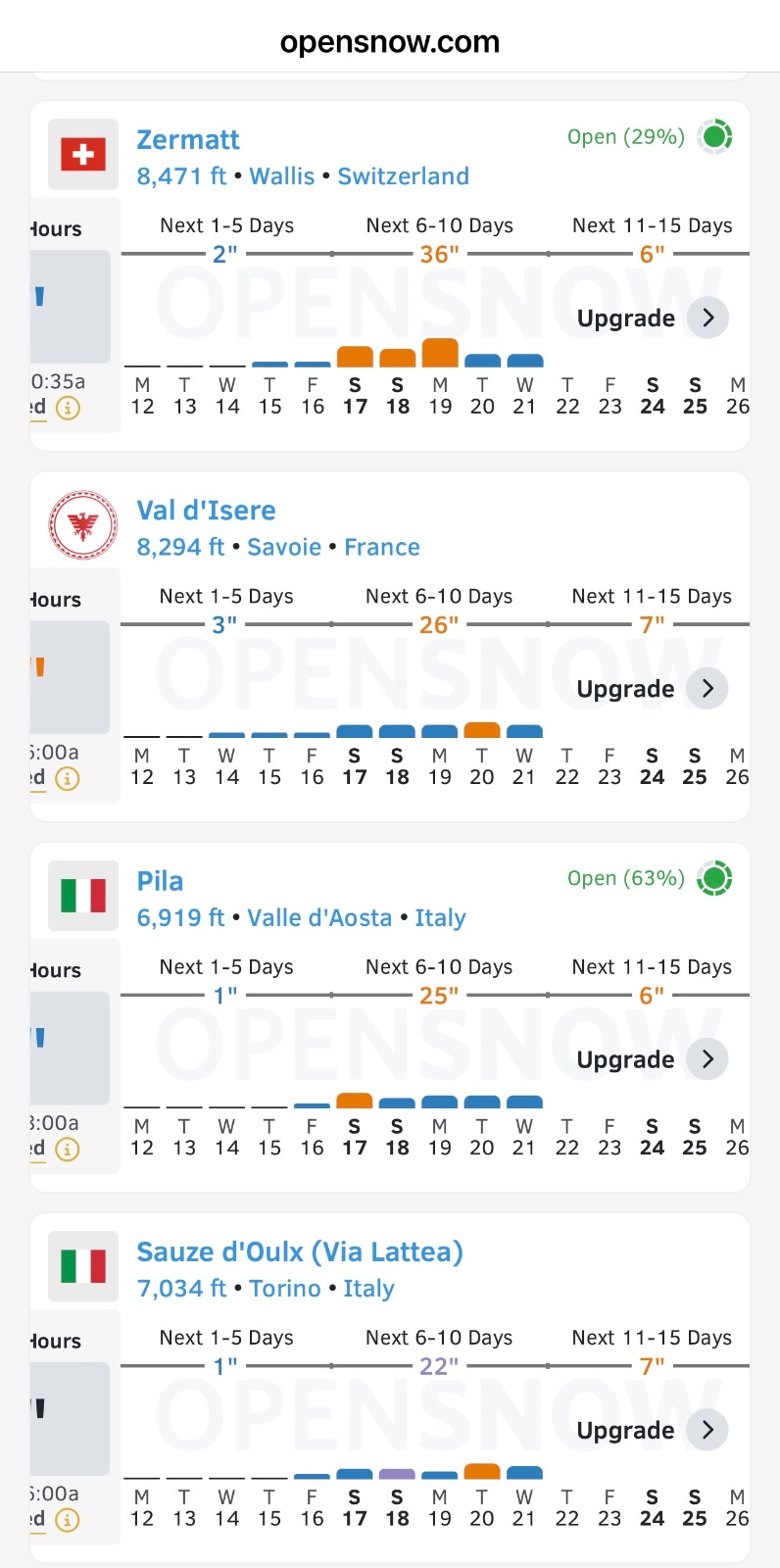Viewport: 780px width, 1568px height.
Task: Click Upgrade in the Zermatt card
Action: click(625, 318)
